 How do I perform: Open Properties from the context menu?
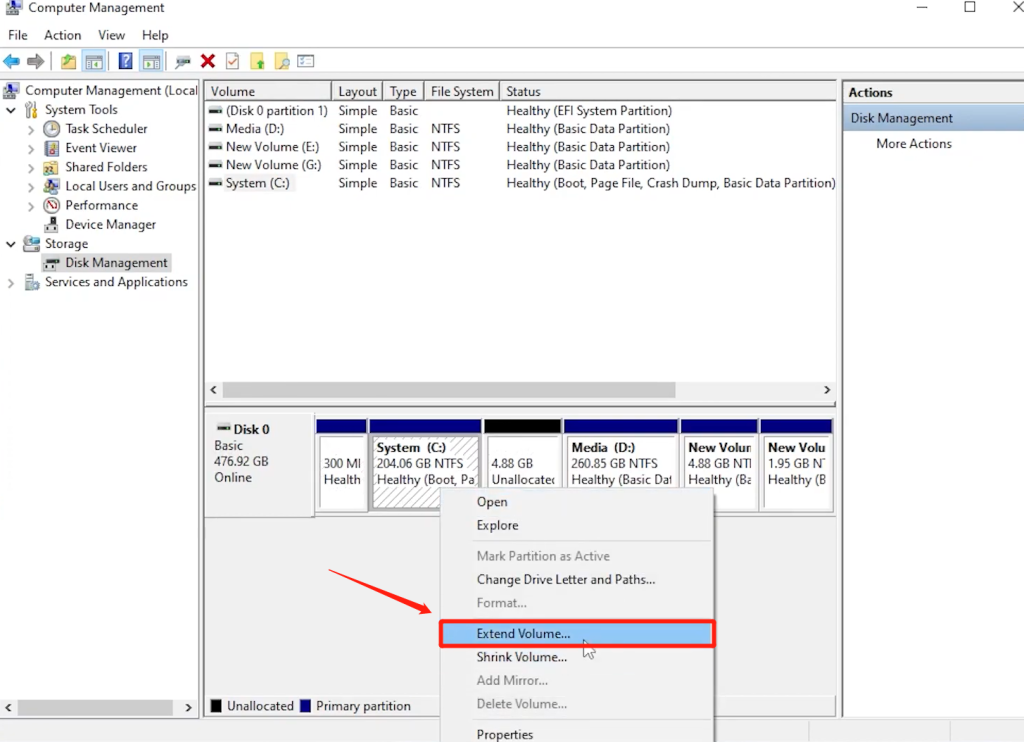click(x=505, y=734)
